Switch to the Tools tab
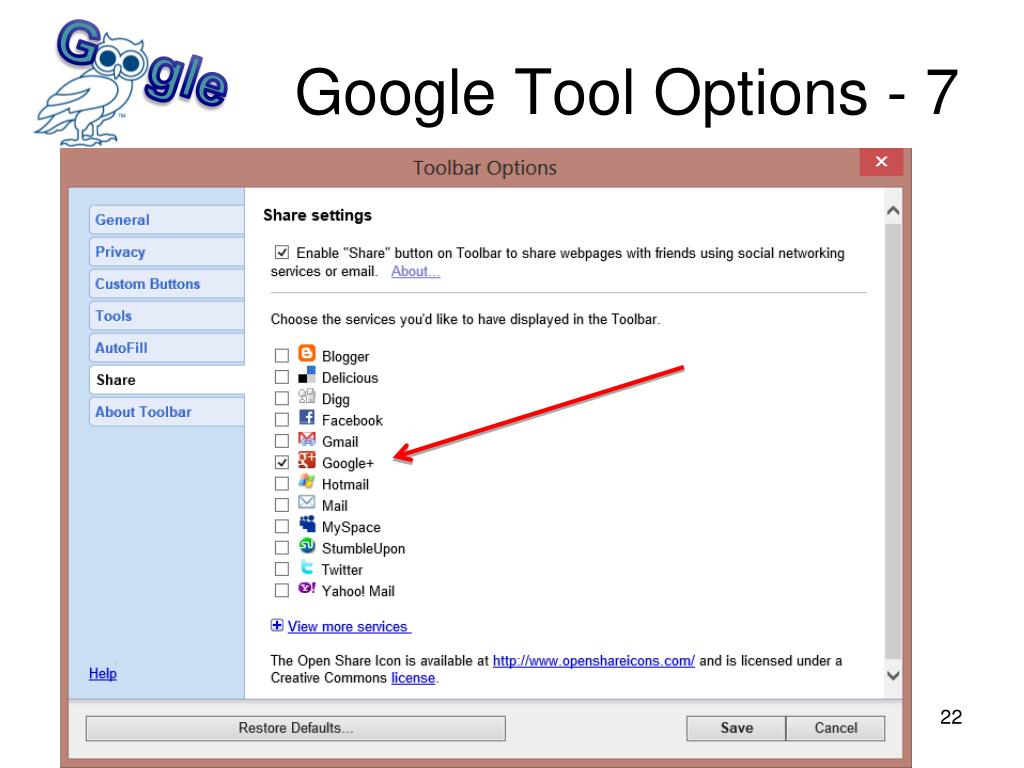The width and height of the screenshot is (1024, 768). coord(167,316)
